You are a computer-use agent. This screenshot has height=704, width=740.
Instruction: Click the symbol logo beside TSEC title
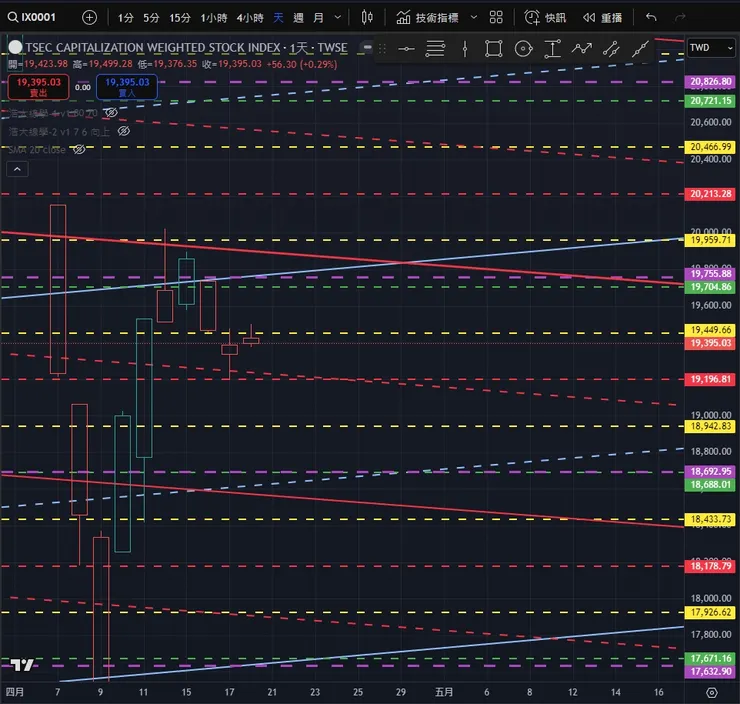[x=15, y=47]
